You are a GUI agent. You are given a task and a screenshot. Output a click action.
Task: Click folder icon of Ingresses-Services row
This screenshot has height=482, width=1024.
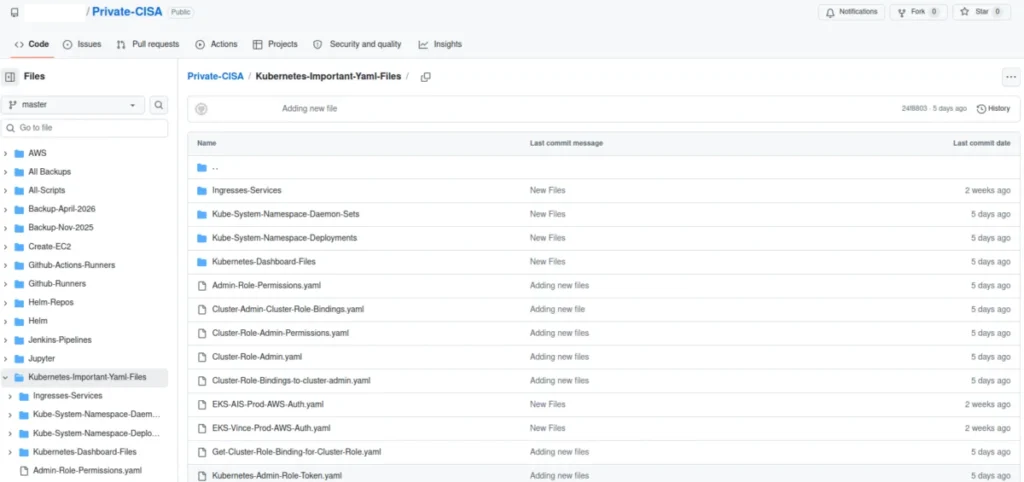tap(202, 191)
